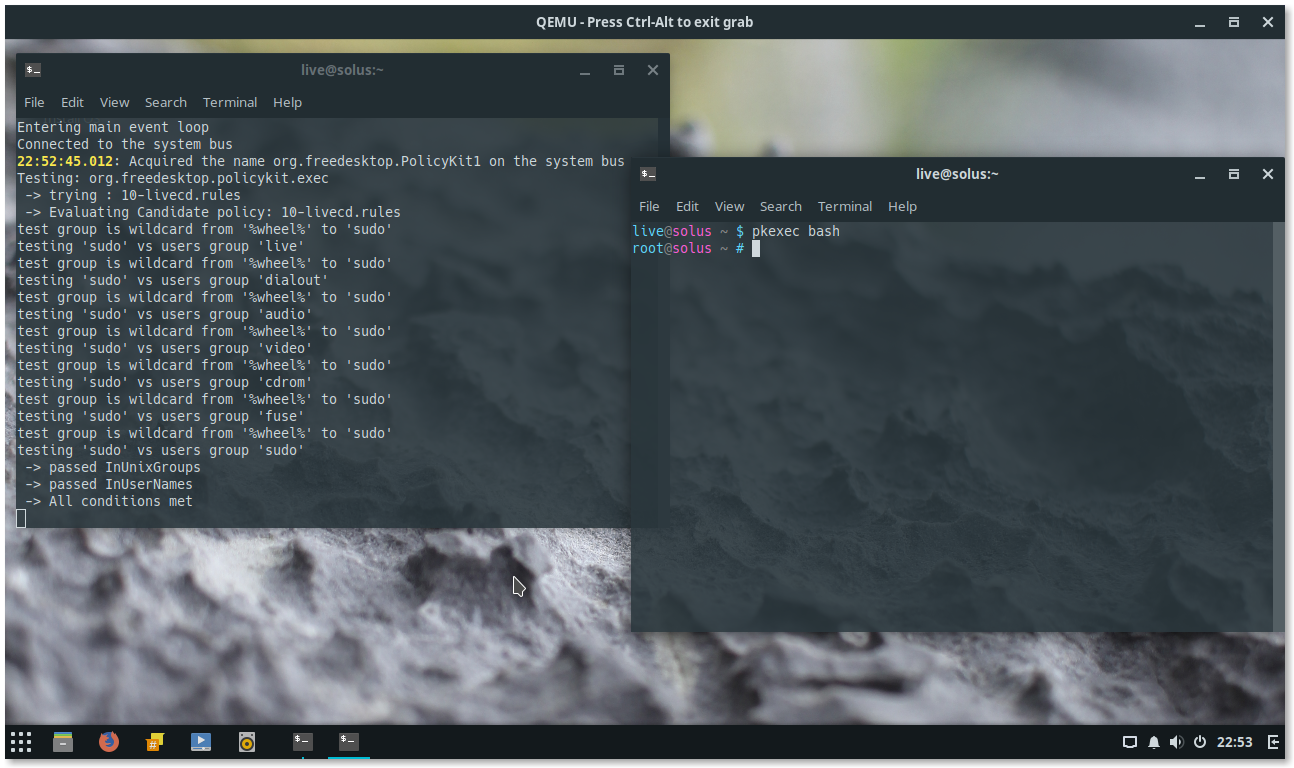Click the 'root@solus ~ #' prompt line
This screenshot has width=1294, height=768.
point(689,248)
